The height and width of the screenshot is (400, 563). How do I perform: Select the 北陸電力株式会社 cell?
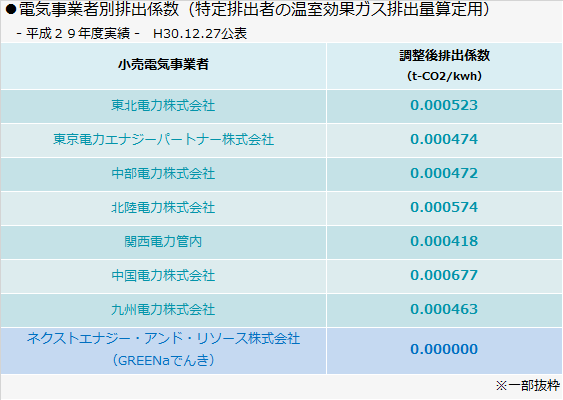click(163, 208)
